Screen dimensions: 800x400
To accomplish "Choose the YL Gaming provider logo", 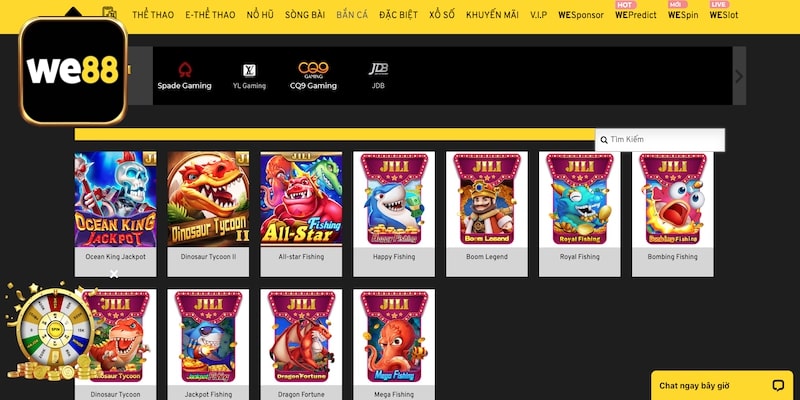I will point(249,70).
